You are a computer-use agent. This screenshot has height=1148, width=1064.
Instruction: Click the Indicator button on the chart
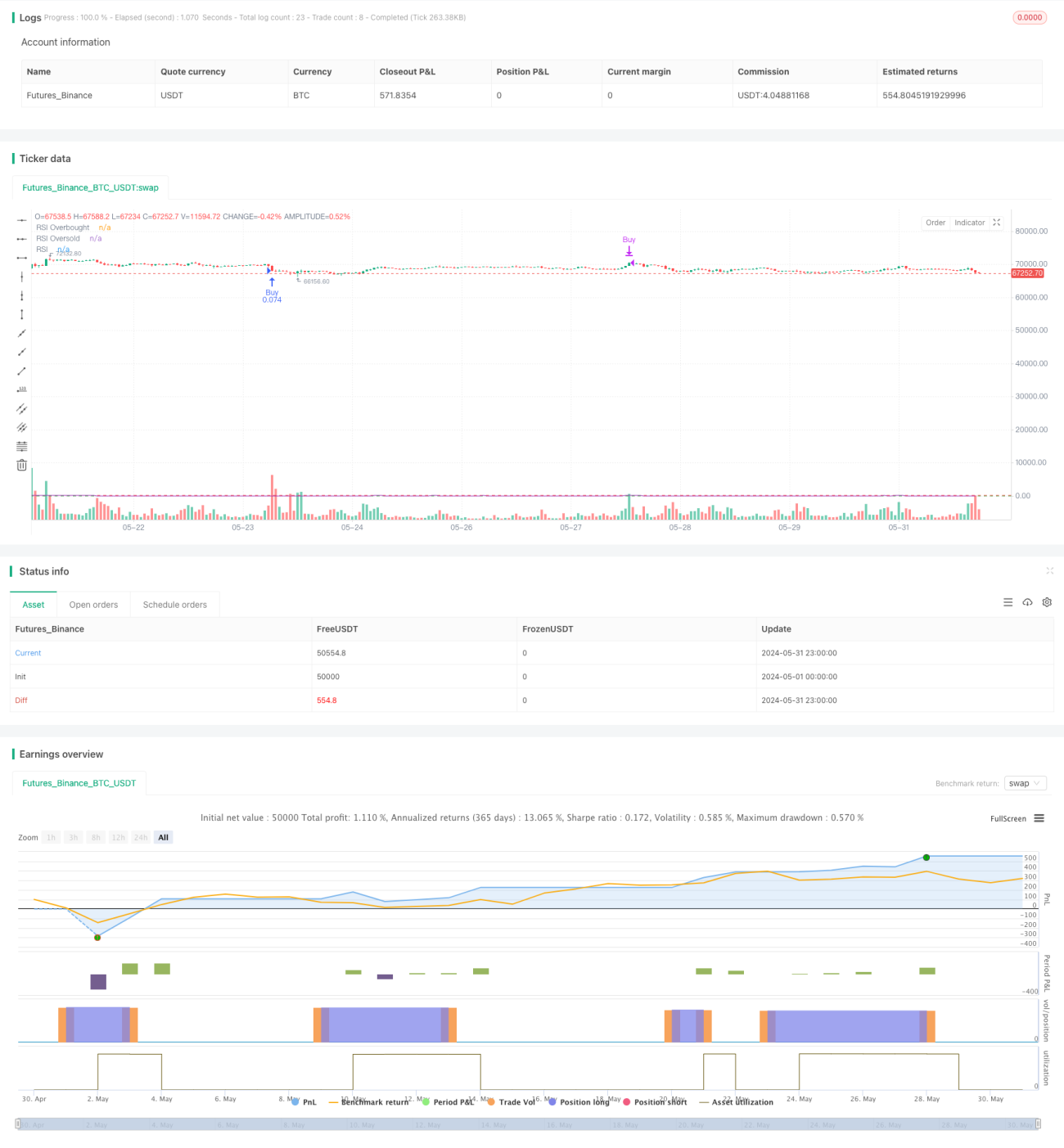point(969,223)
